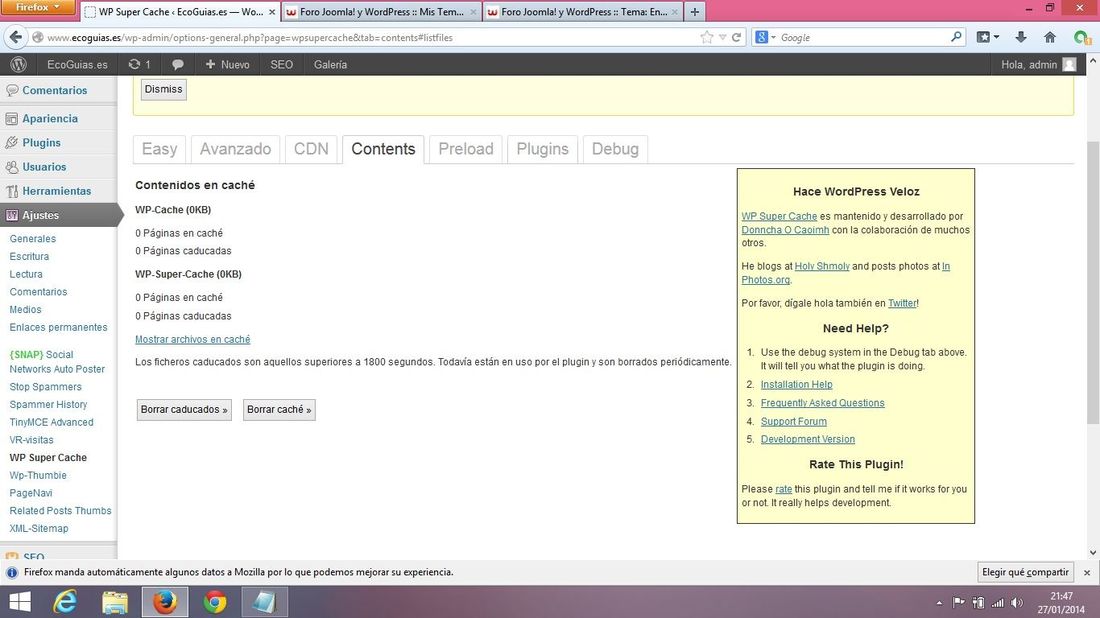The image size is (1100, 618).
Task: Open the rate this plugin link
Action: pyautogui.click(x=784, y=489)
